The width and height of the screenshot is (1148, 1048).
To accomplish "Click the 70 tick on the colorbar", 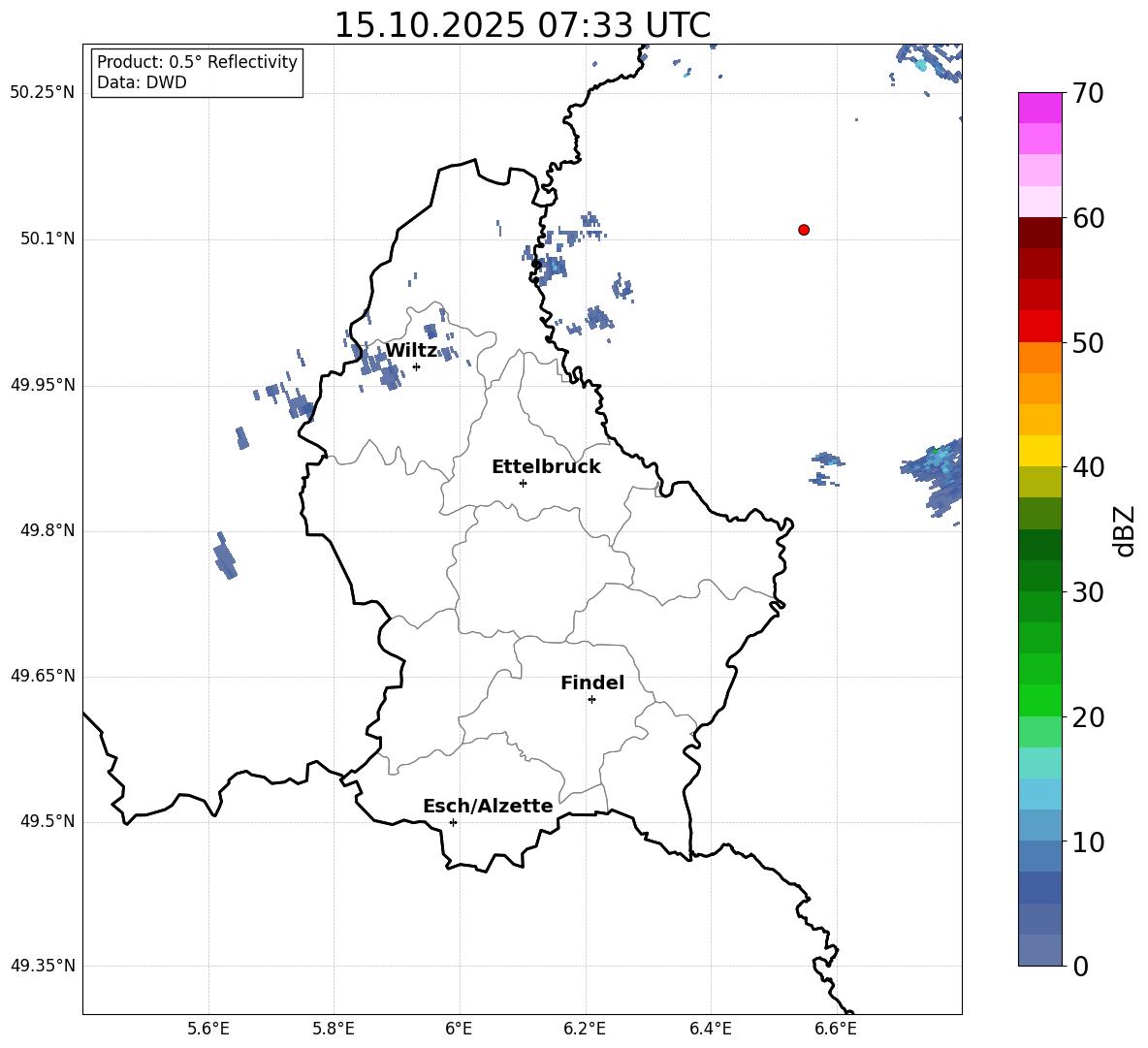I will [x=1087, y=94].
